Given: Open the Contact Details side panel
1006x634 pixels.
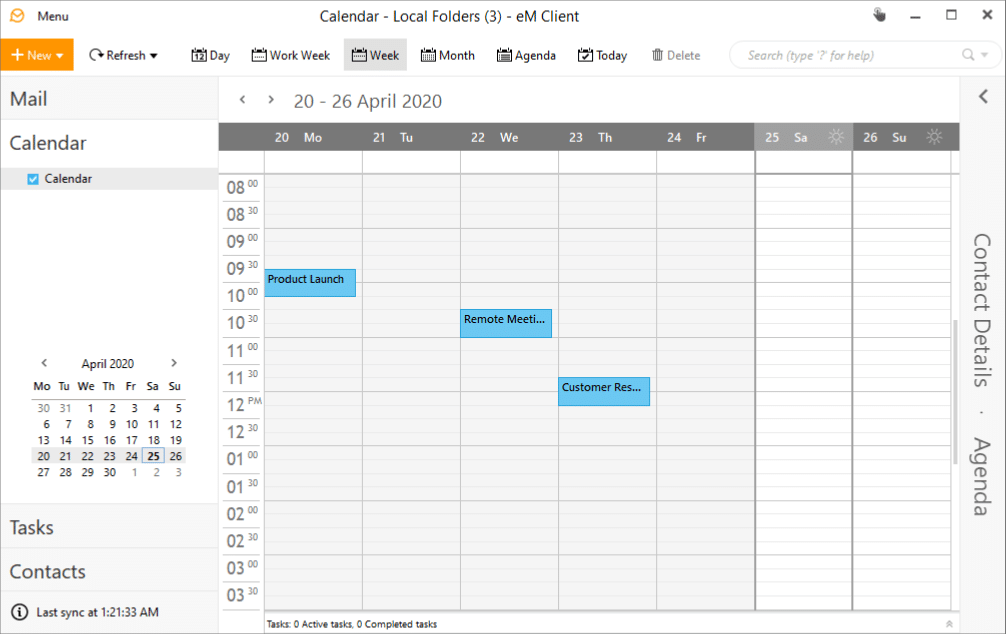Looking at the screenshot, I should pos(982,310).
